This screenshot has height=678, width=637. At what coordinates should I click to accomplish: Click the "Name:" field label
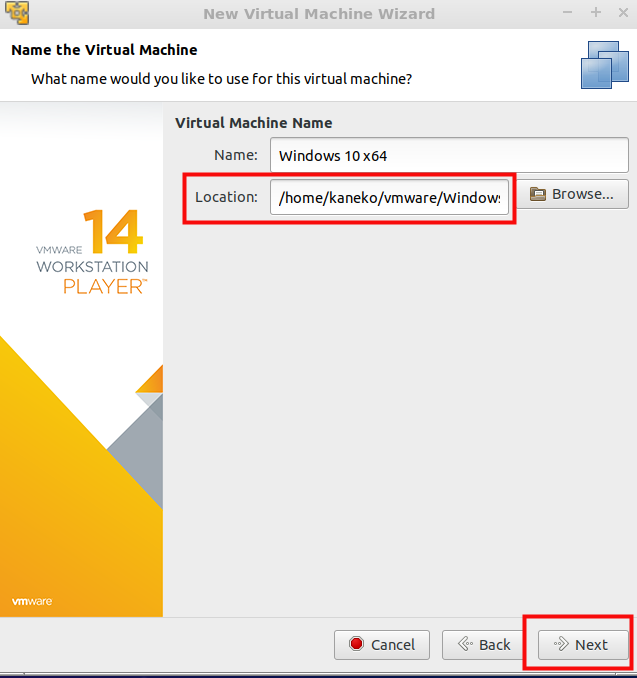pyautogui.click(x=236, y=155)
